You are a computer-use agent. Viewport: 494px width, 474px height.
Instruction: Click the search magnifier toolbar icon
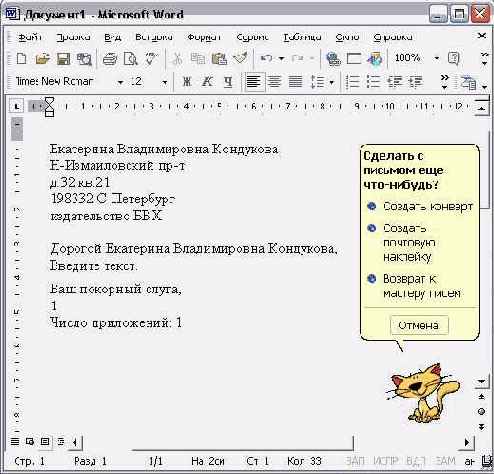(84, 59)
